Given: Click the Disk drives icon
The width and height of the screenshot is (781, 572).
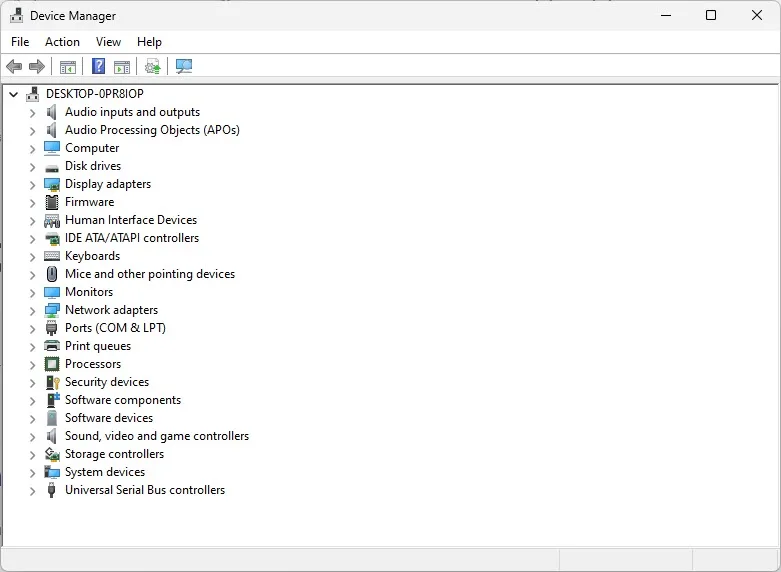Looking at the screenshot, I should click(x=52, y=168).
